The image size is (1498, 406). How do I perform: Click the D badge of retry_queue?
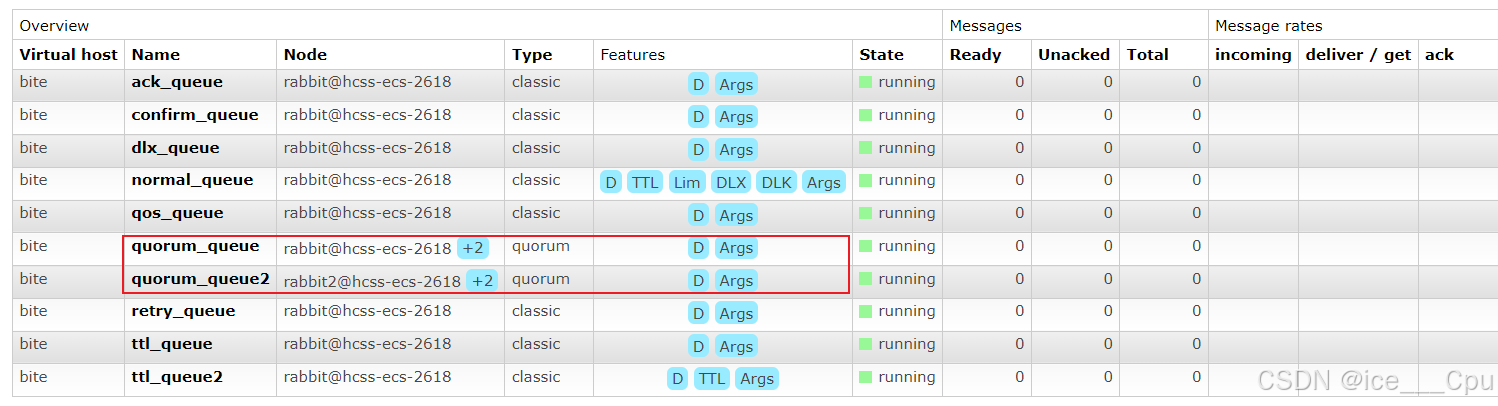point(698,313)
